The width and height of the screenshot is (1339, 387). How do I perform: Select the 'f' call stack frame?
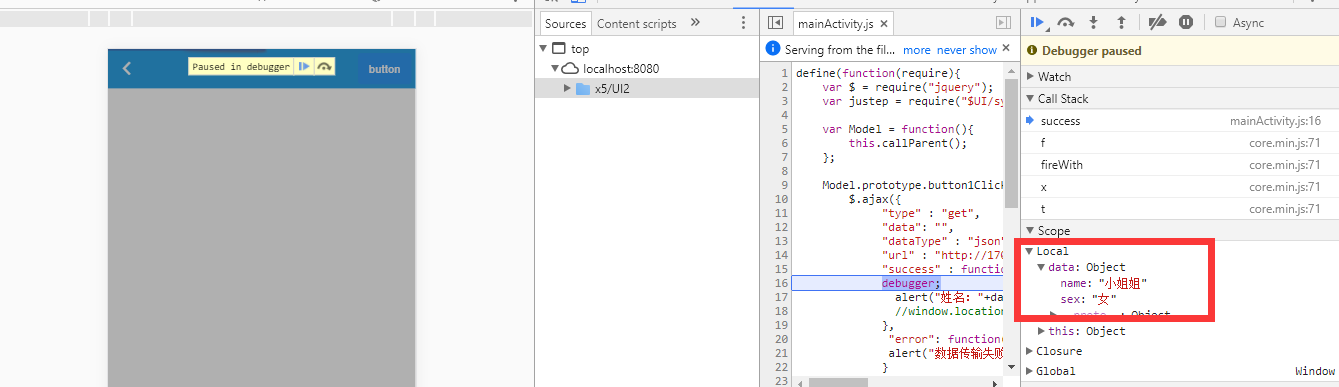click(1180, 143)
